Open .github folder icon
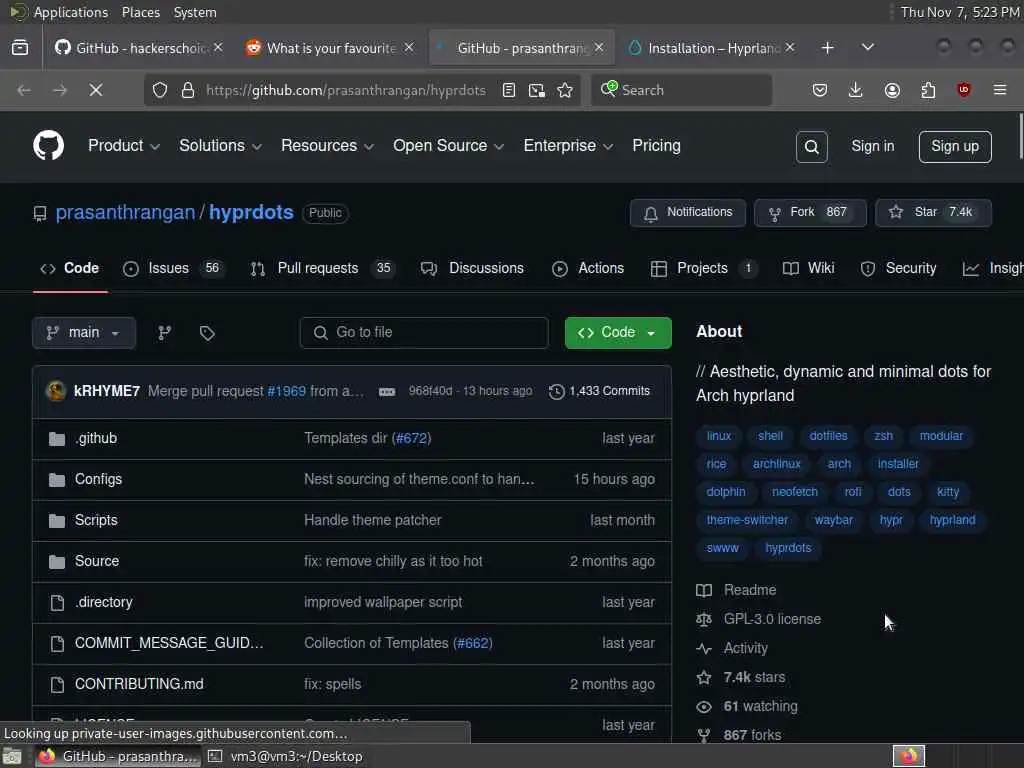Screen dimensions: 1024x768 (57, 438)
